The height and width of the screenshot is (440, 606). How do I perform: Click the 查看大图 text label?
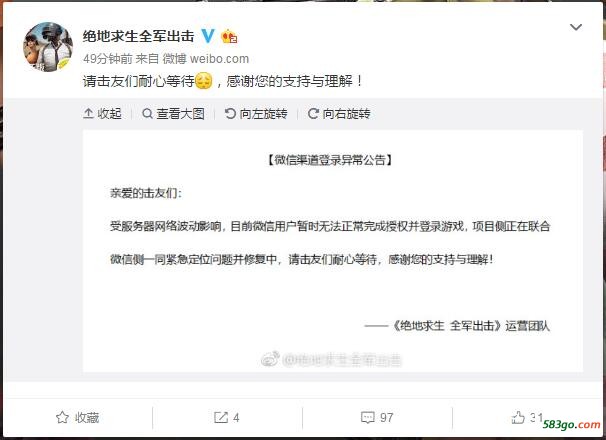point(180,114)
